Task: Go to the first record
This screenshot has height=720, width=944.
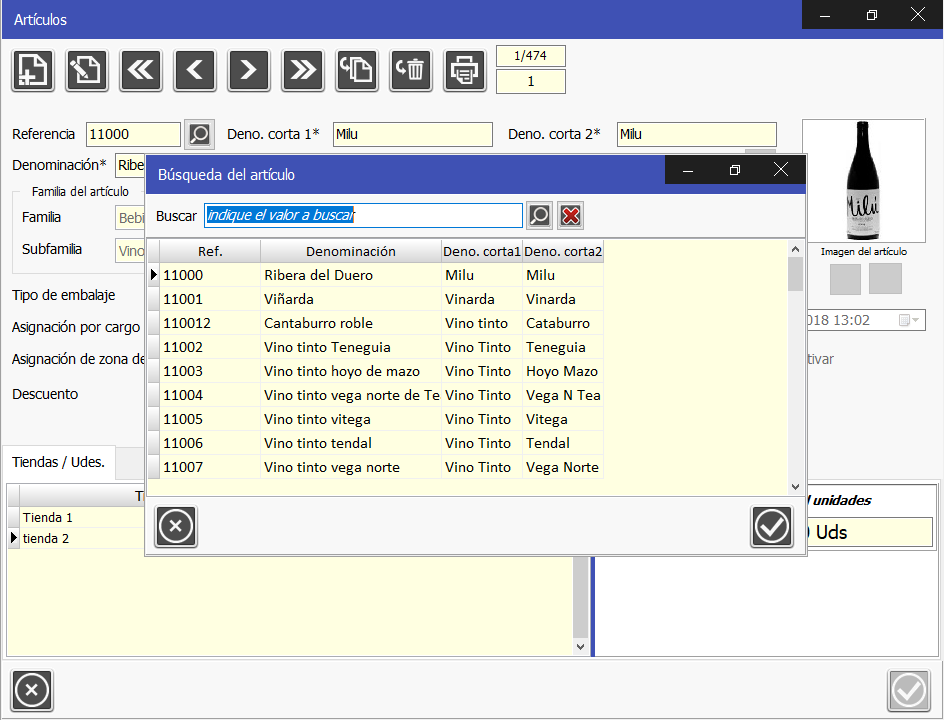Action: 141,70
